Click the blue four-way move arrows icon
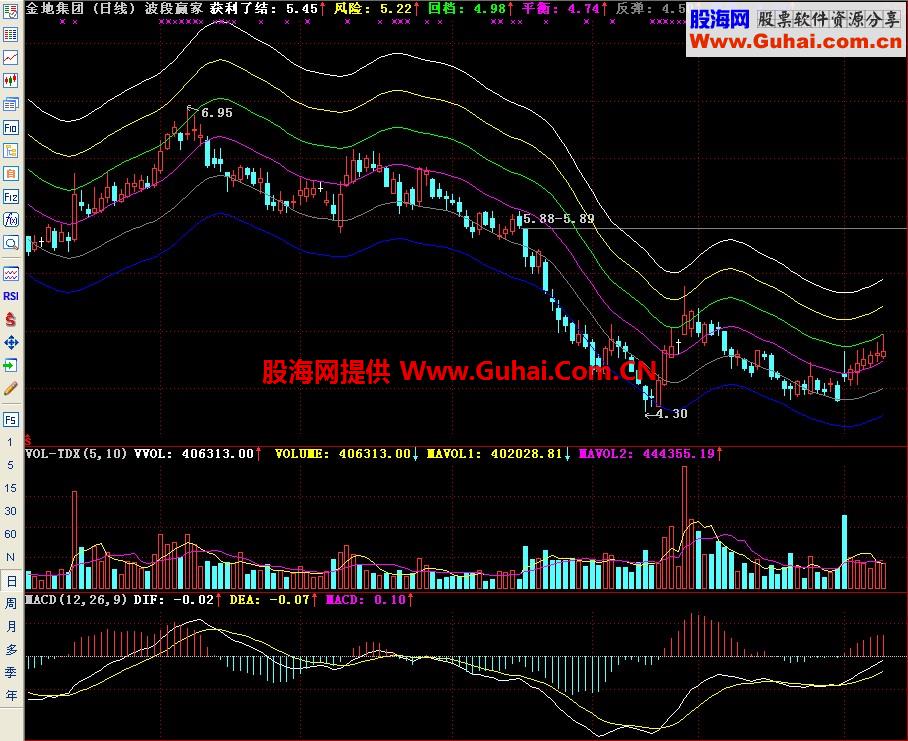This screenshot has height=741, width=908. (x=10, y=343)
